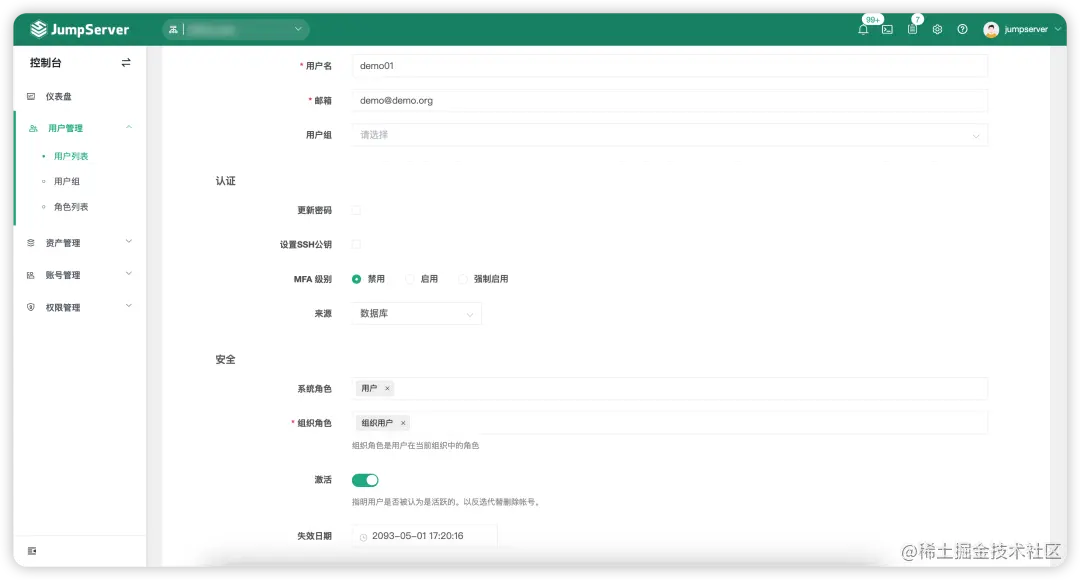This screenshot has height=580, width=1080.
Task: Open the notification bell with 99+ badge
Action: (x=862, y=31)
